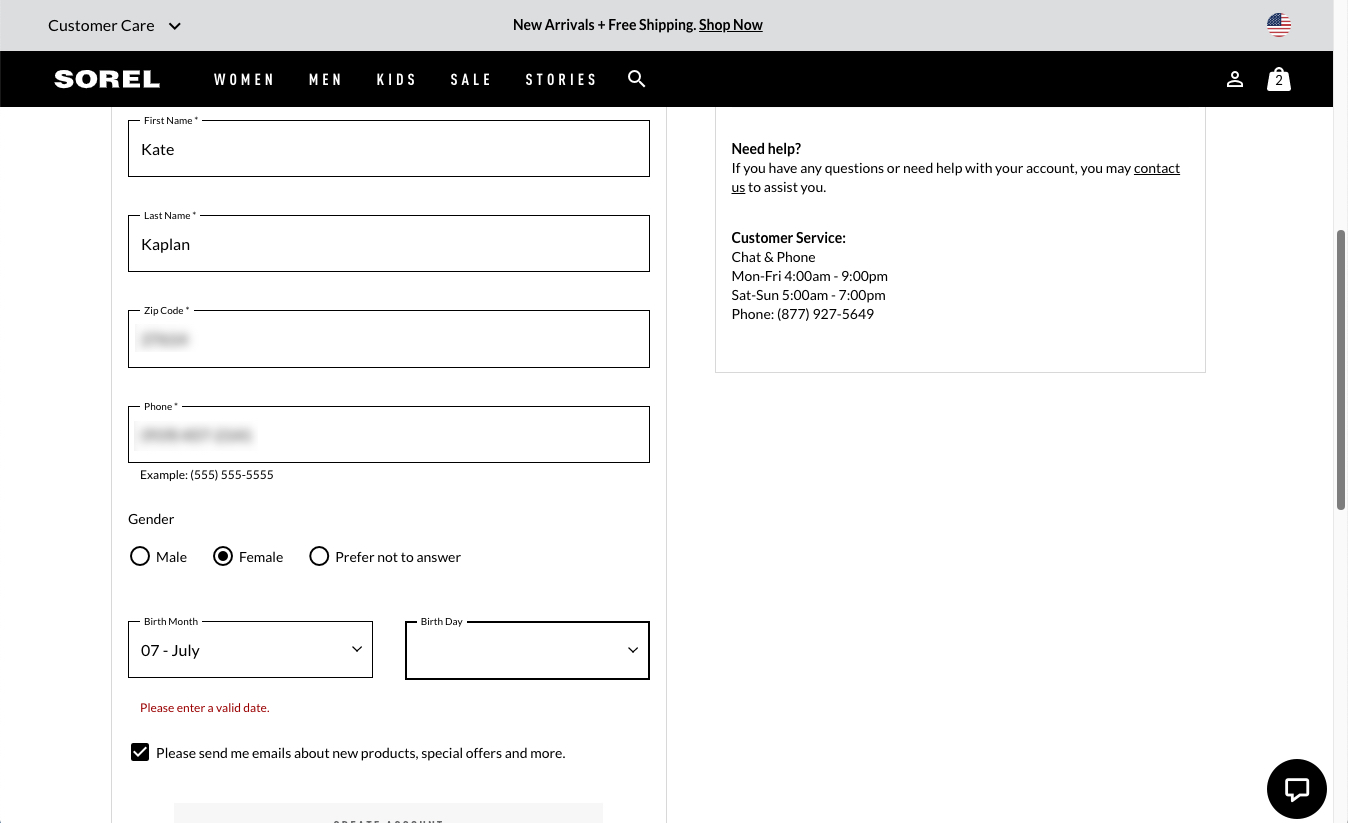Select the Male gender option
1348x823 pixels.
140,556
